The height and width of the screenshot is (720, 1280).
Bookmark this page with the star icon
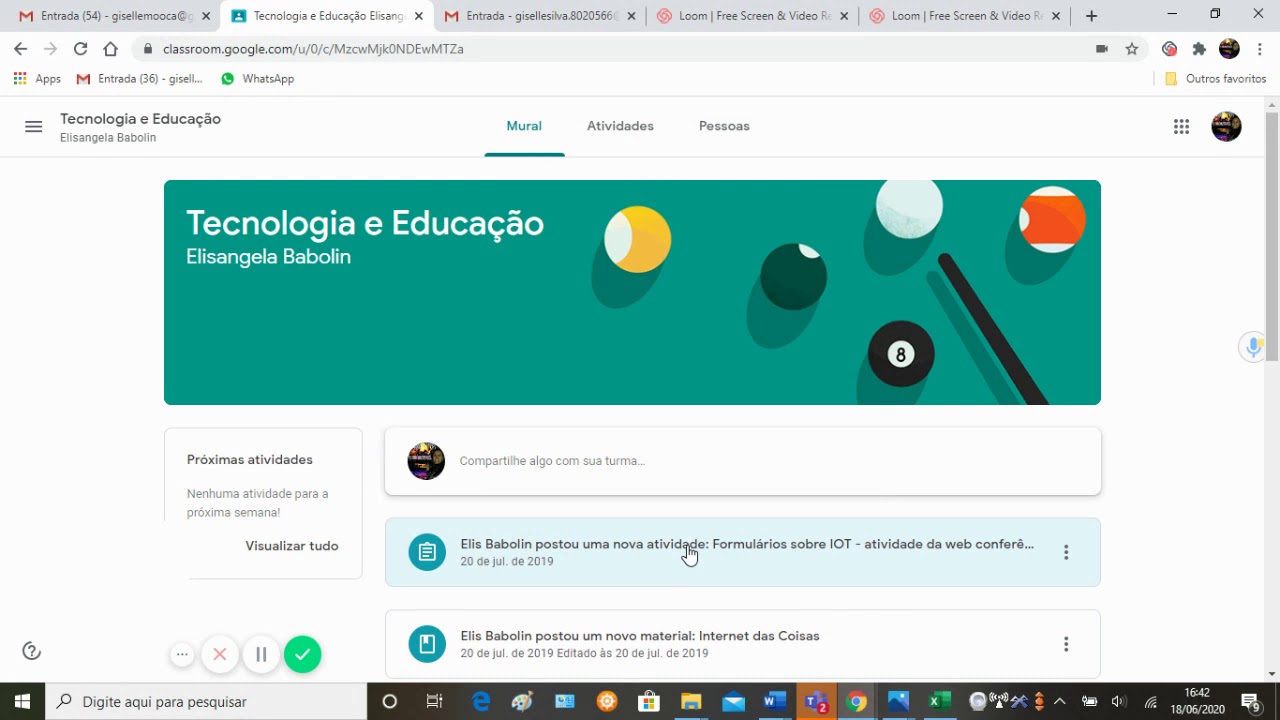point(1132,48)
